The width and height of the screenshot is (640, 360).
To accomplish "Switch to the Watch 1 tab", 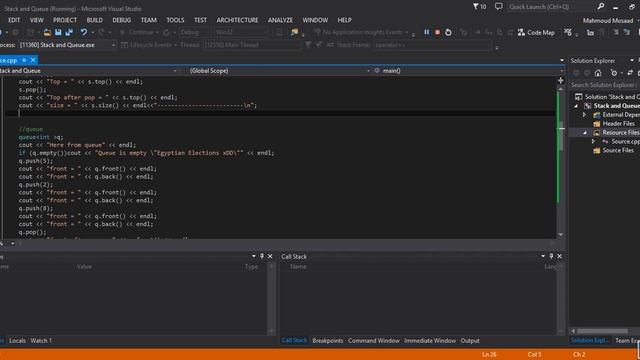I will click(41, 340).
